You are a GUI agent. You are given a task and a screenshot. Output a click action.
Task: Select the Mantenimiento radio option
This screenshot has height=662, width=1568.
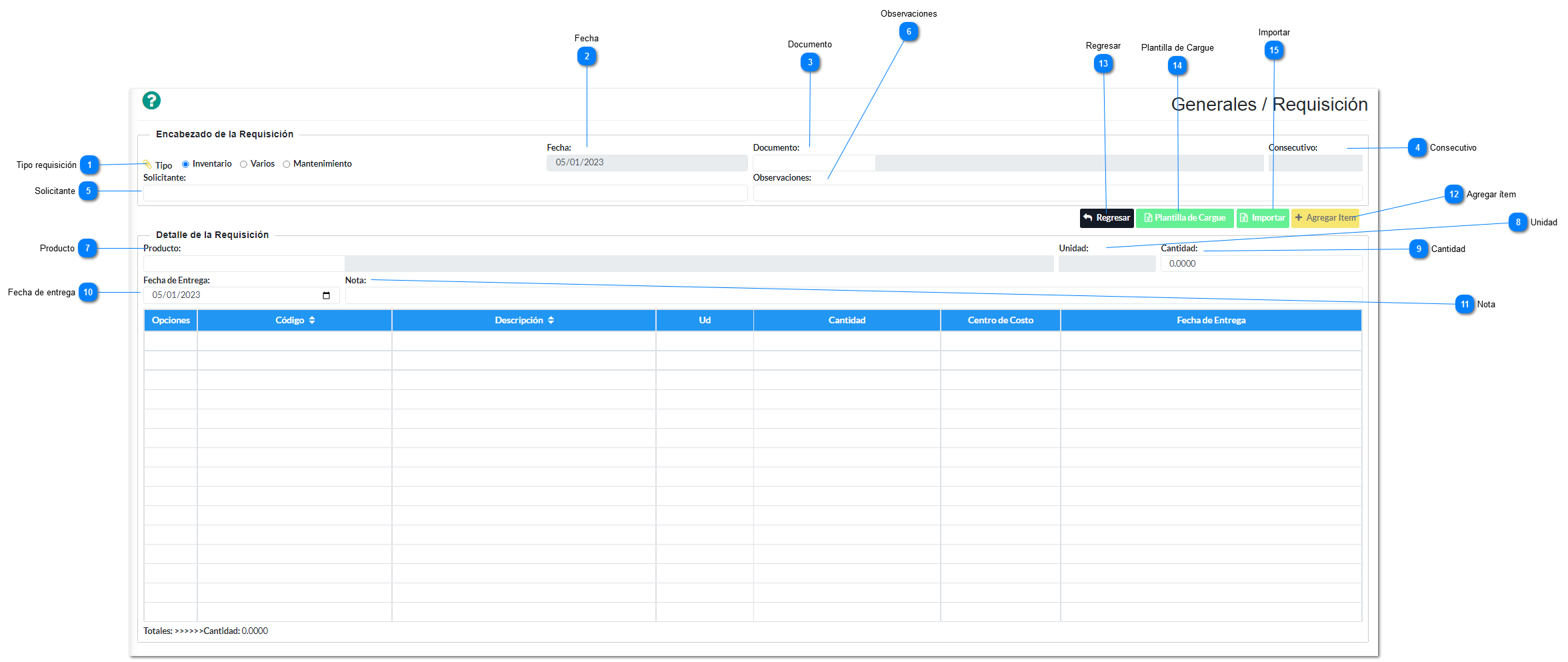point(286,164)
